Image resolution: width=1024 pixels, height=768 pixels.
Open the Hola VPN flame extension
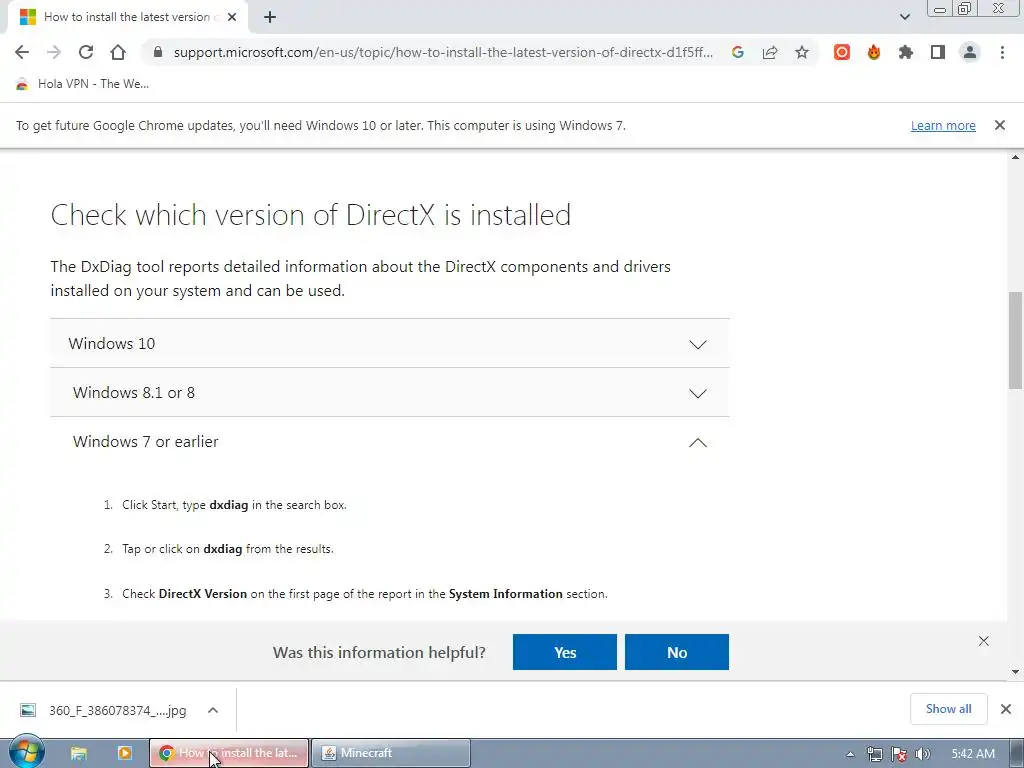pos(874,52)
